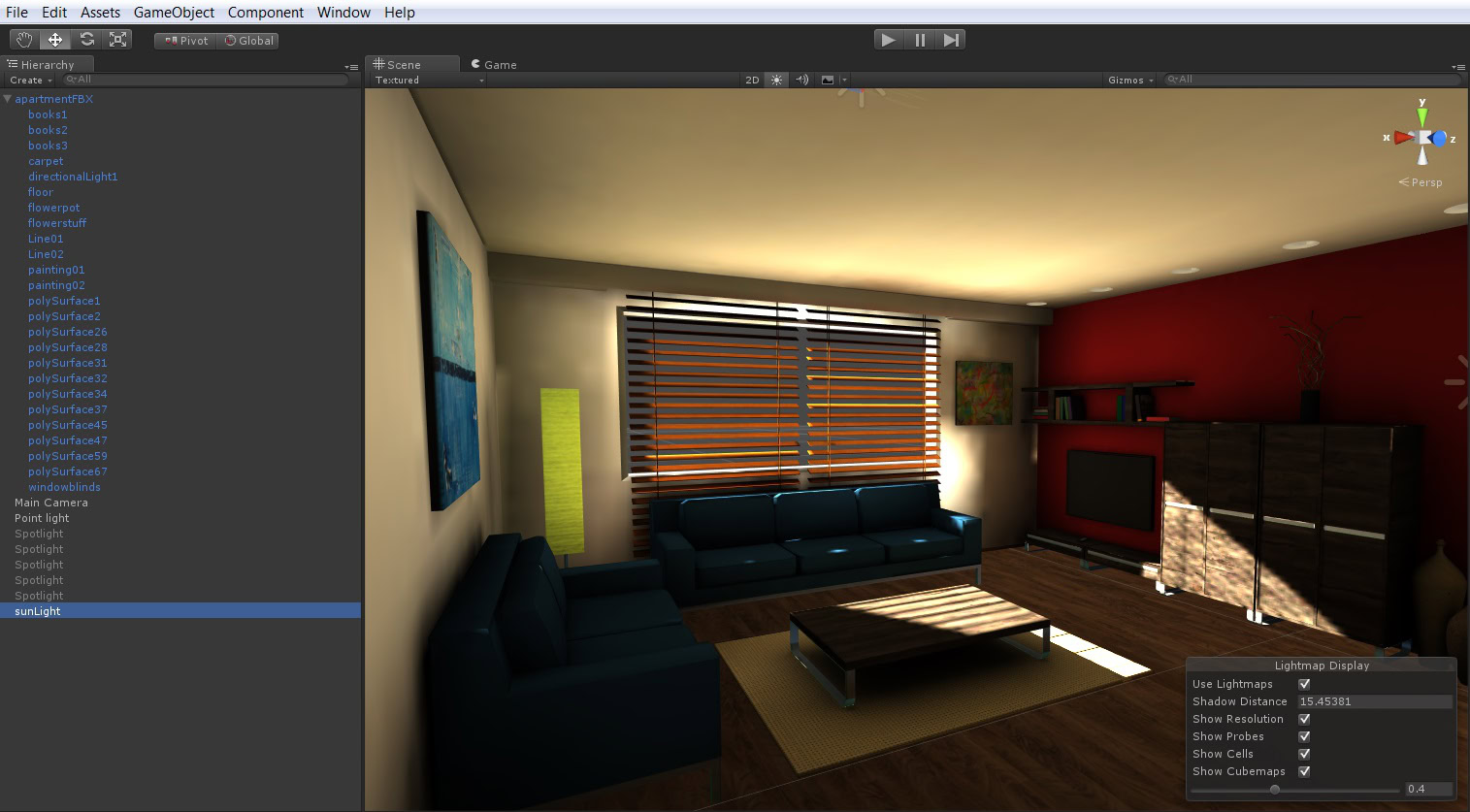The image size is (1470, 812).
Task: Click the Shadow Distance value field
Action: point(1375,701)
